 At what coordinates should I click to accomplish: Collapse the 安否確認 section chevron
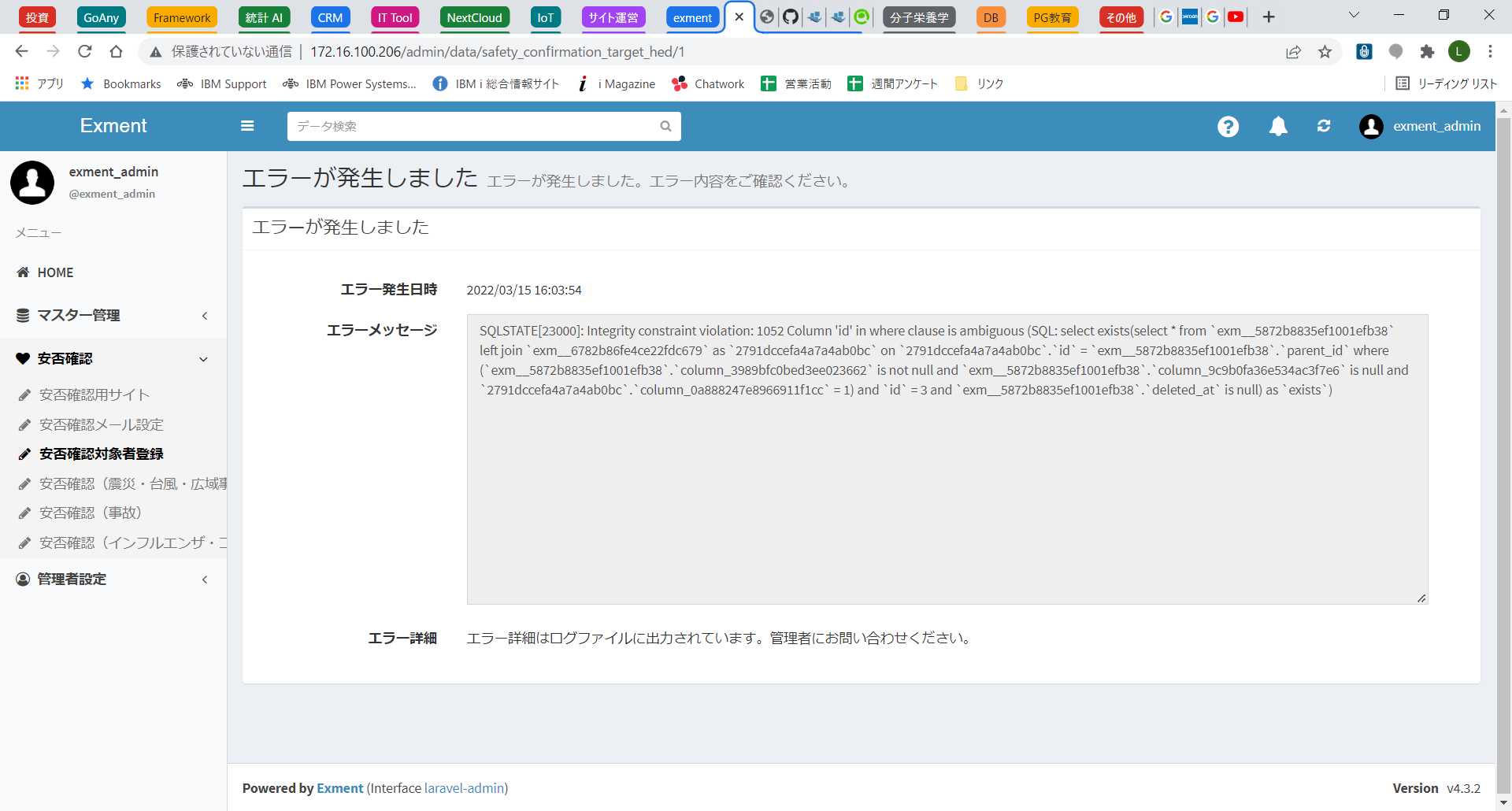pyautogui.click(x=204, y=359)
